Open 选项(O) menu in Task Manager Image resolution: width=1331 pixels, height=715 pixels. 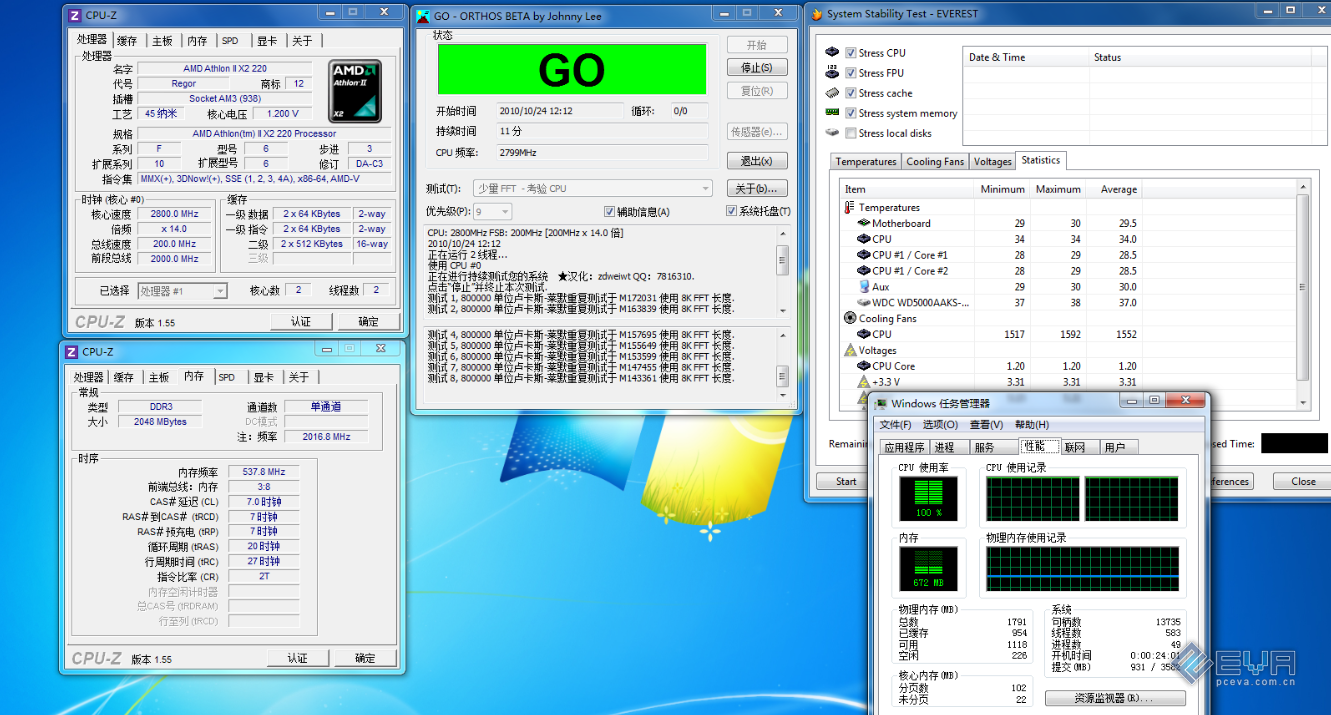[x=940, y=425]
